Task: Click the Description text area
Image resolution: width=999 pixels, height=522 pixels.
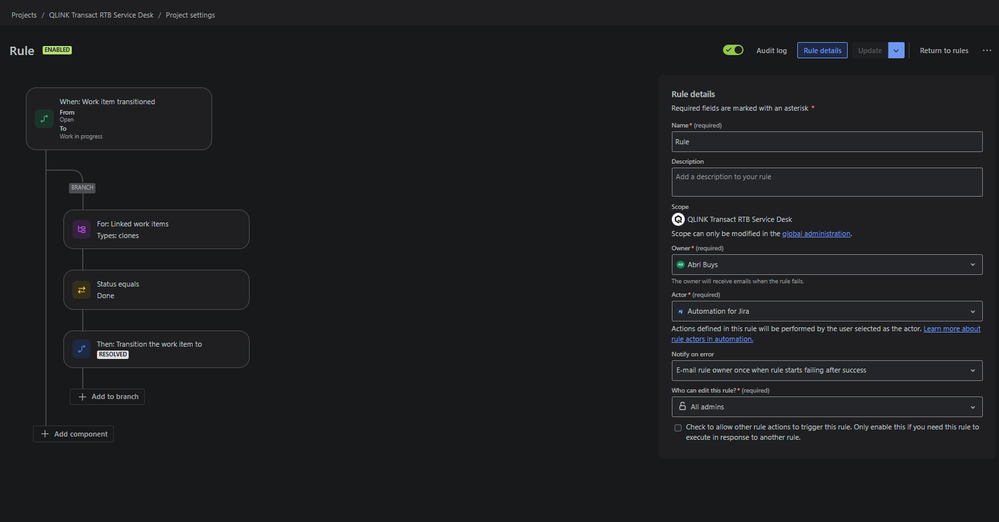Action: pyautogui.click(x=827, y=182)
